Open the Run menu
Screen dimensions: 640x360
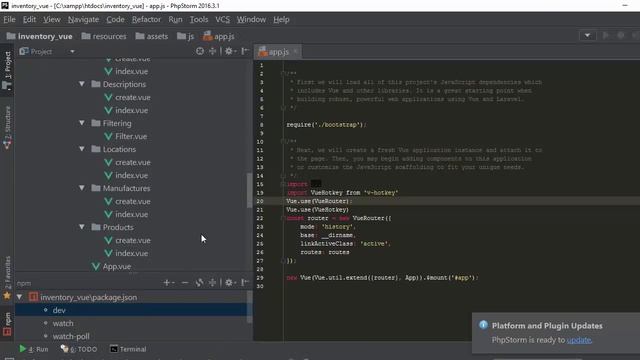coord(175,20)
